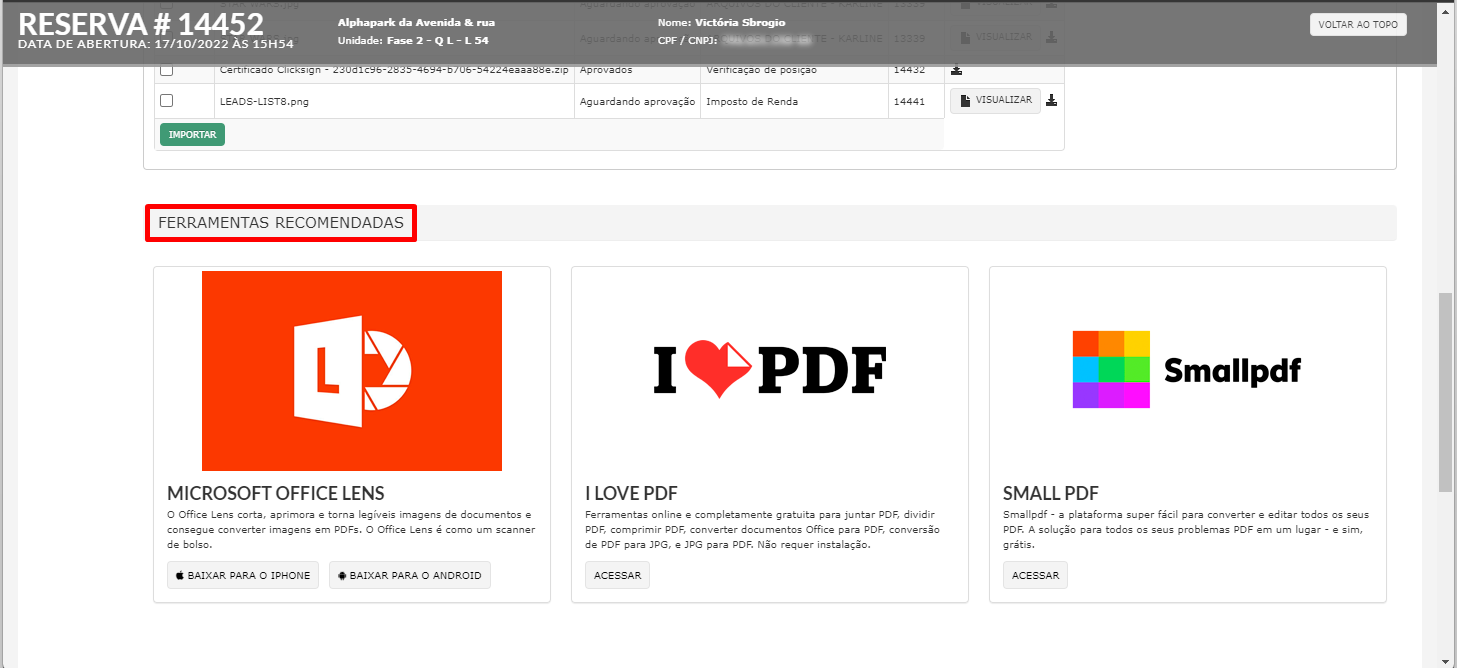Click the 'Aguardando aprovação' status for LEADS-LIST8.png

[637, 101]
